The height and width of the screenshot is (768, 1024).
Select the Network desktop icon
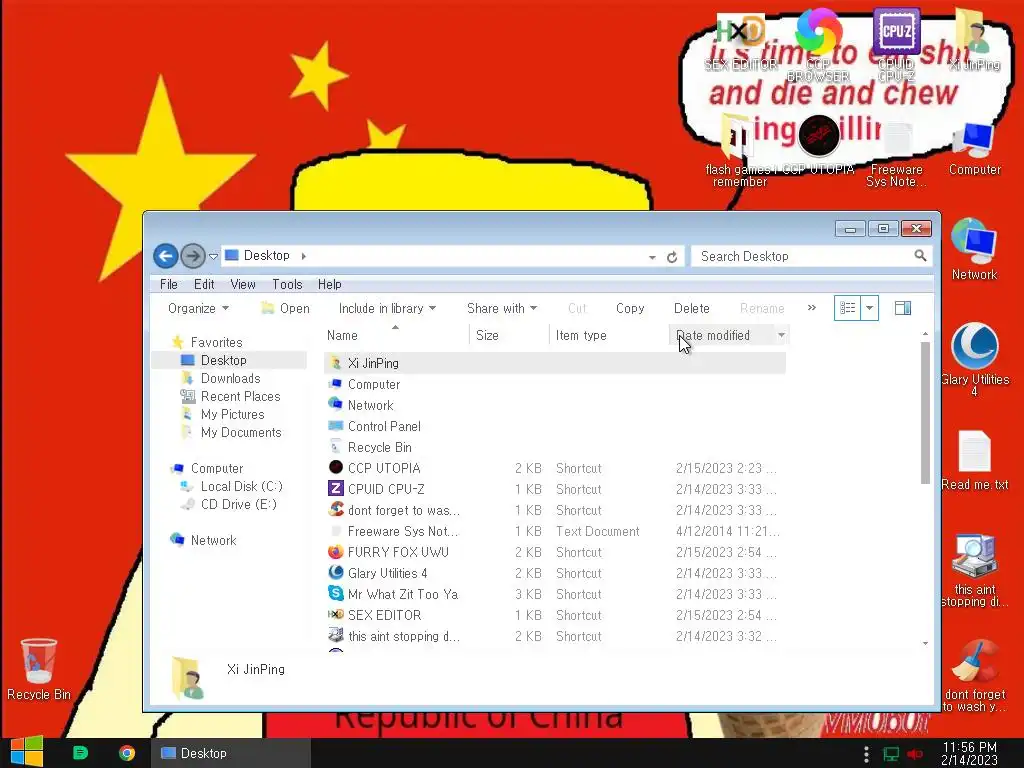[974, 249]
